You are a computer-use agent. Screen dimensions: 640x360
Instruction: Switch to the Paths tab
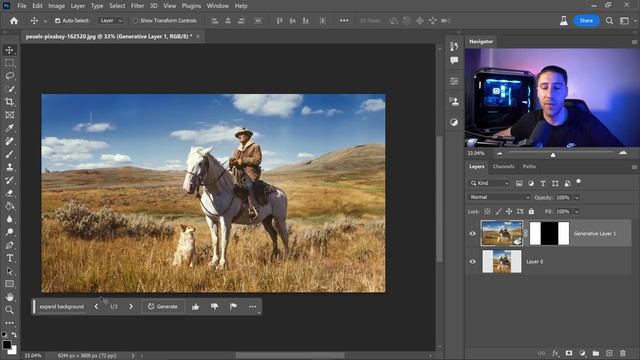529,167
